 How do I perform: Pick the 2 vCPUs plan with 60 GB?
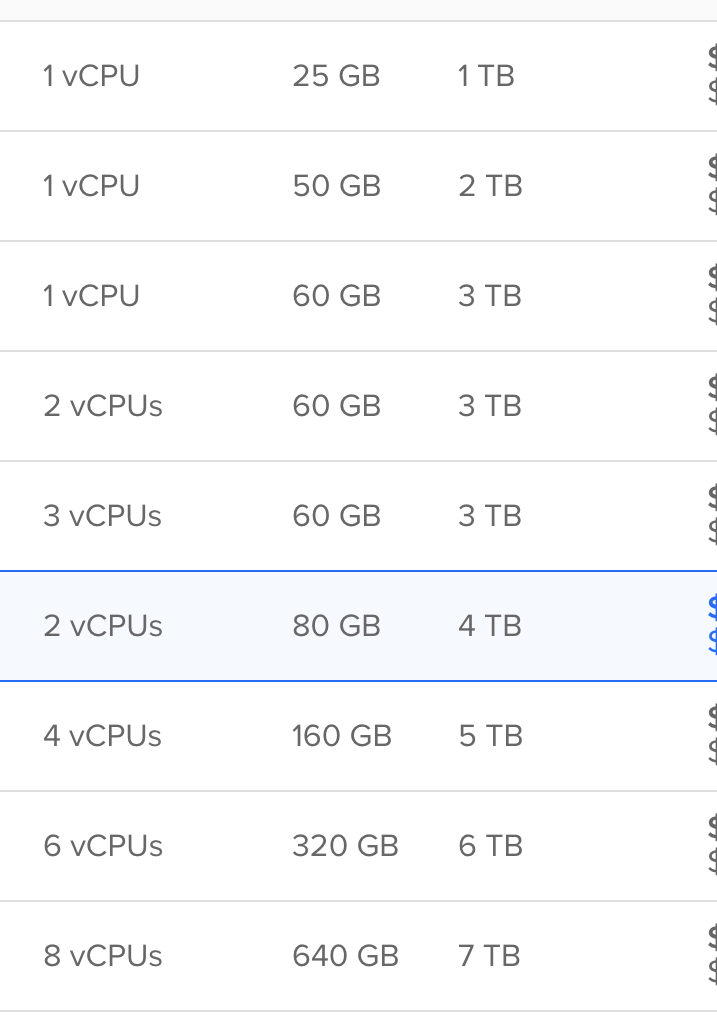click(x=103, y=406)
